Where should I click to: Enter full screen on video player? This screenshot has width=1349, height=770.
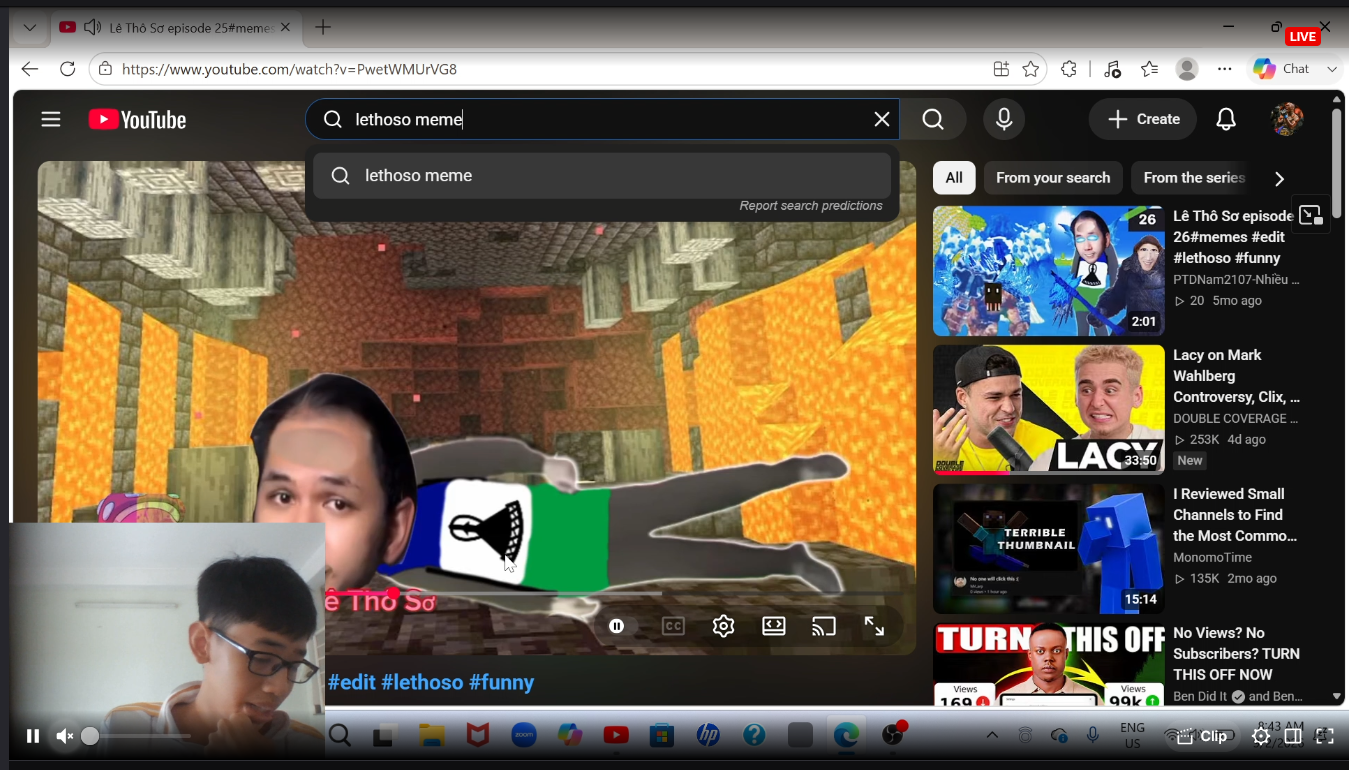click(x=874, y=626)
